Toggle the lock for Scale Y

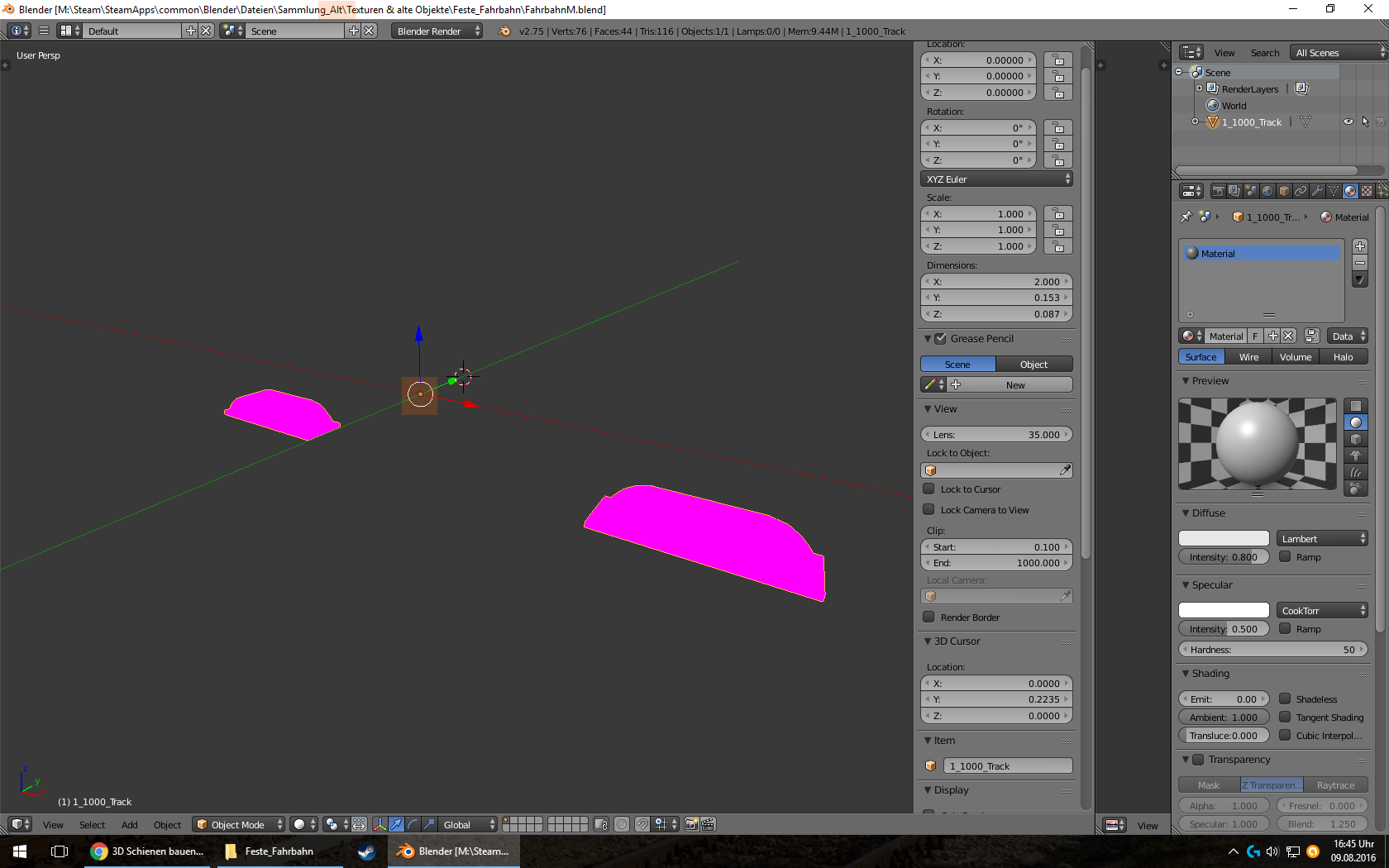pos(1058,230)
